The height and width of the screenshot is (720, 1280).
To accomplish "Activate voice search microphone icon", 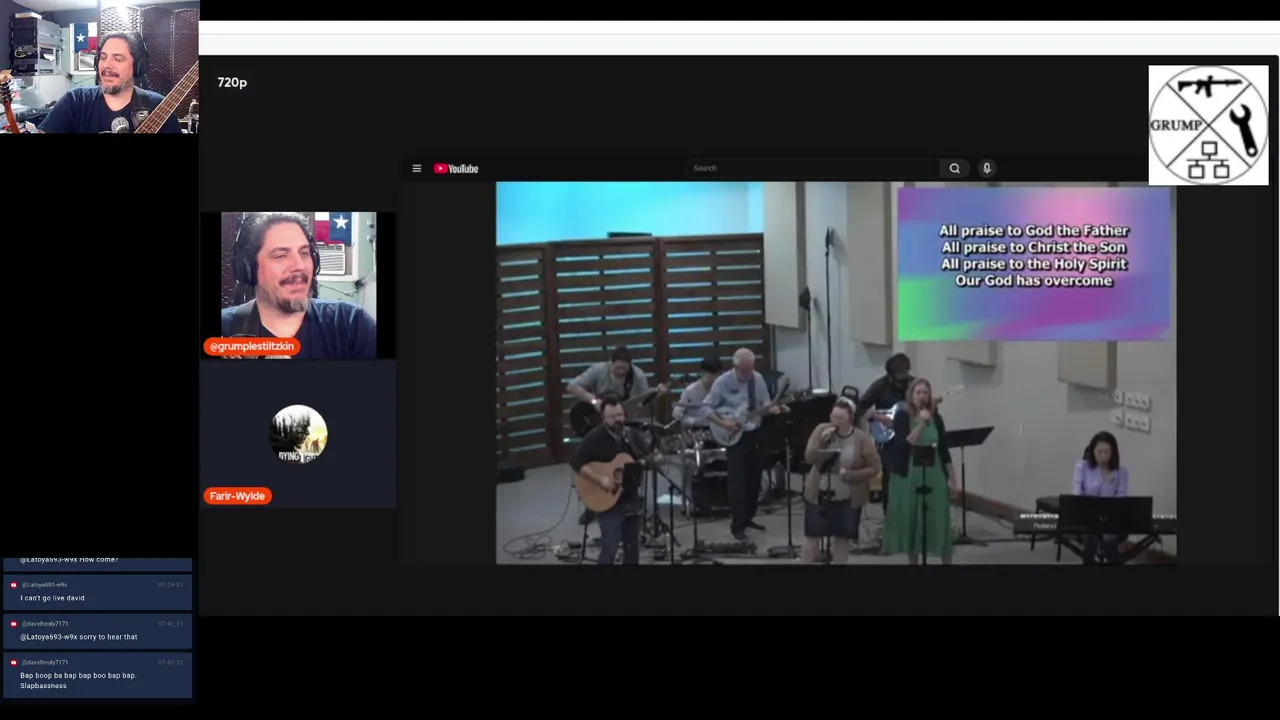I will [x=987, y=168].
